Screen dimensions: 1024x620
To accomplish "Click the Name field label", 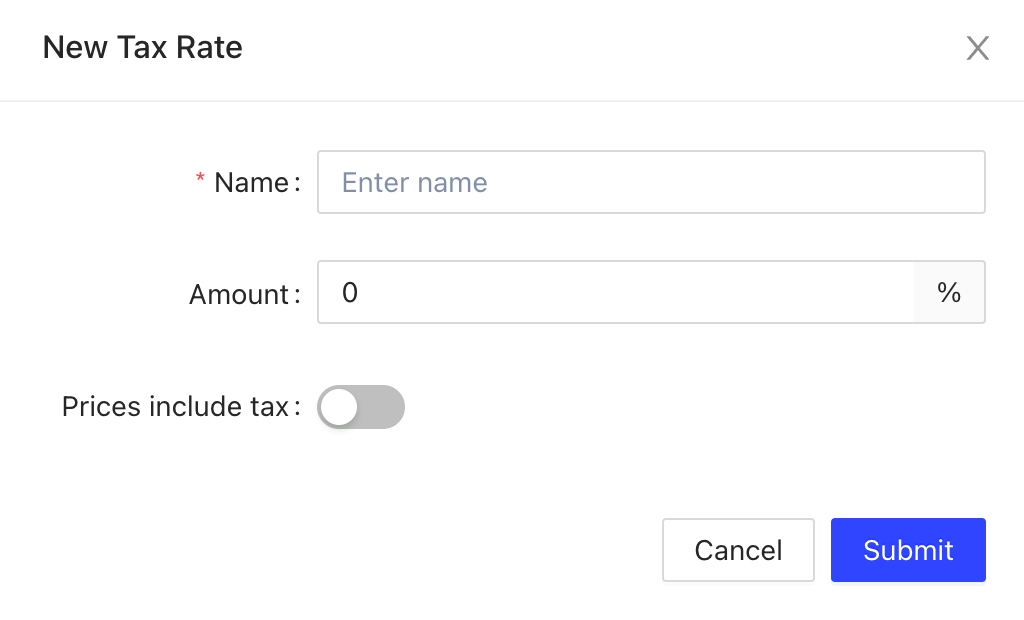I will pos(251,182).
